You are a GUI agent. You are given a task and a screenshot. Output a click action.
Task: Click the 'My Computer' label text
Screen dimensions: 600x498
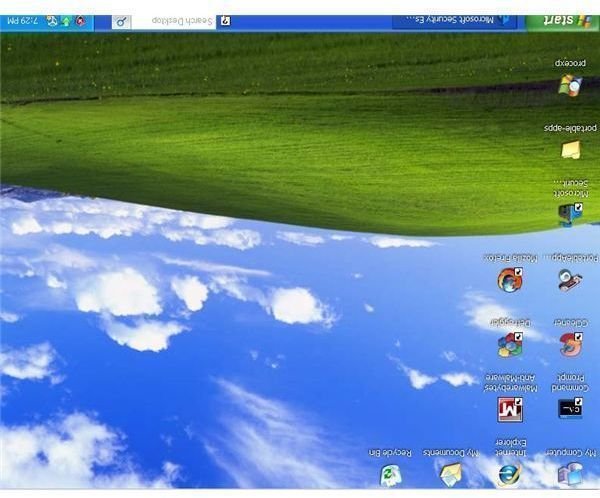[571, 453]
